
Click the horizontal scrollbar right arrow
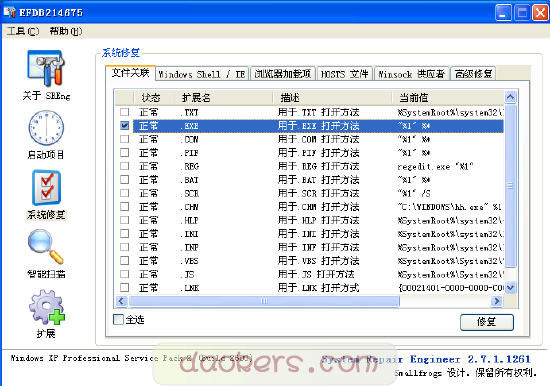[x=497, y=301]
